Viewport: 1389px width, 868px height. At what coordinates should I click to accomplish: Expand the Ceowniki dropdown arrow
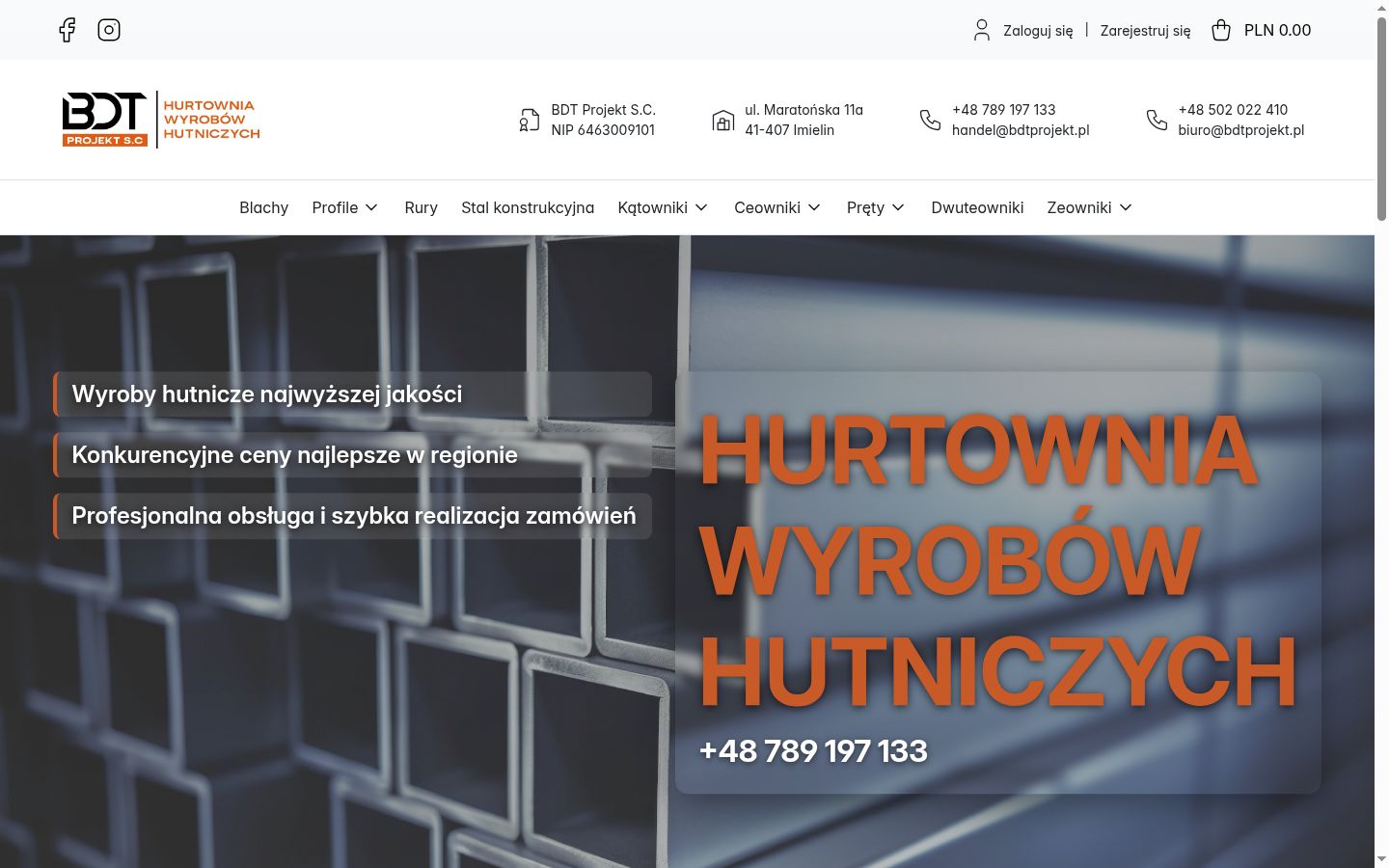(814, 207)
